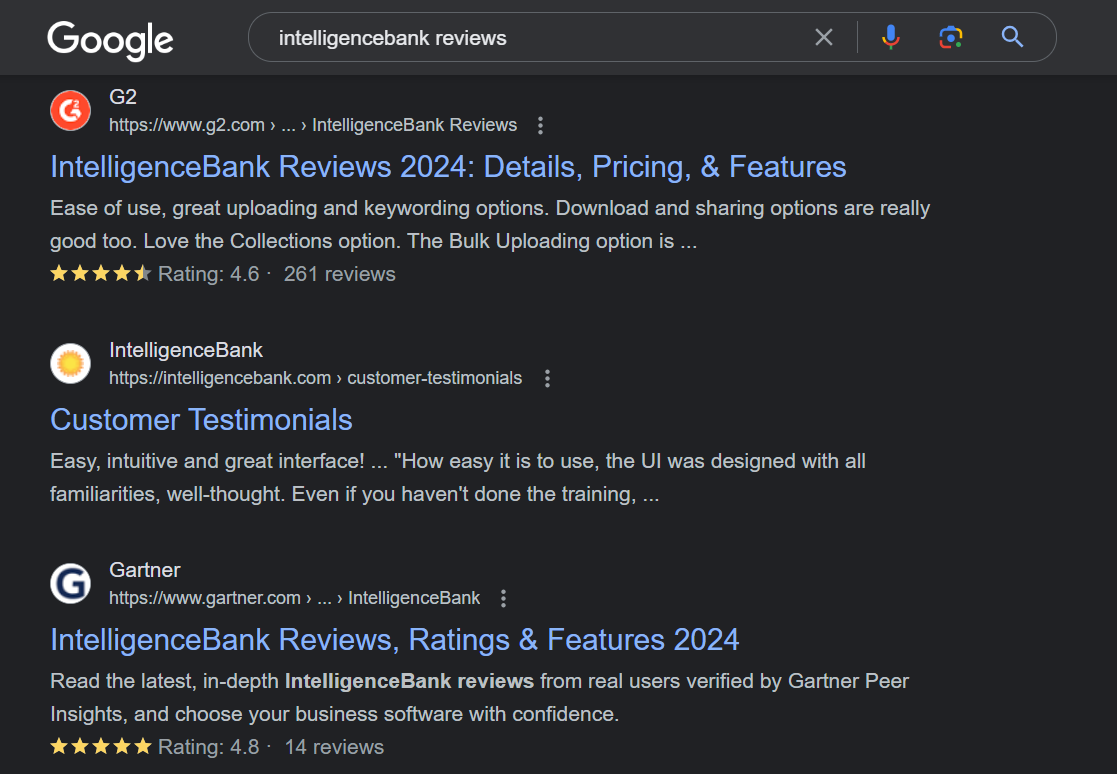Open more options for G2 result
The height and width of the screenshot is (774, 1117).
point(541,125)
